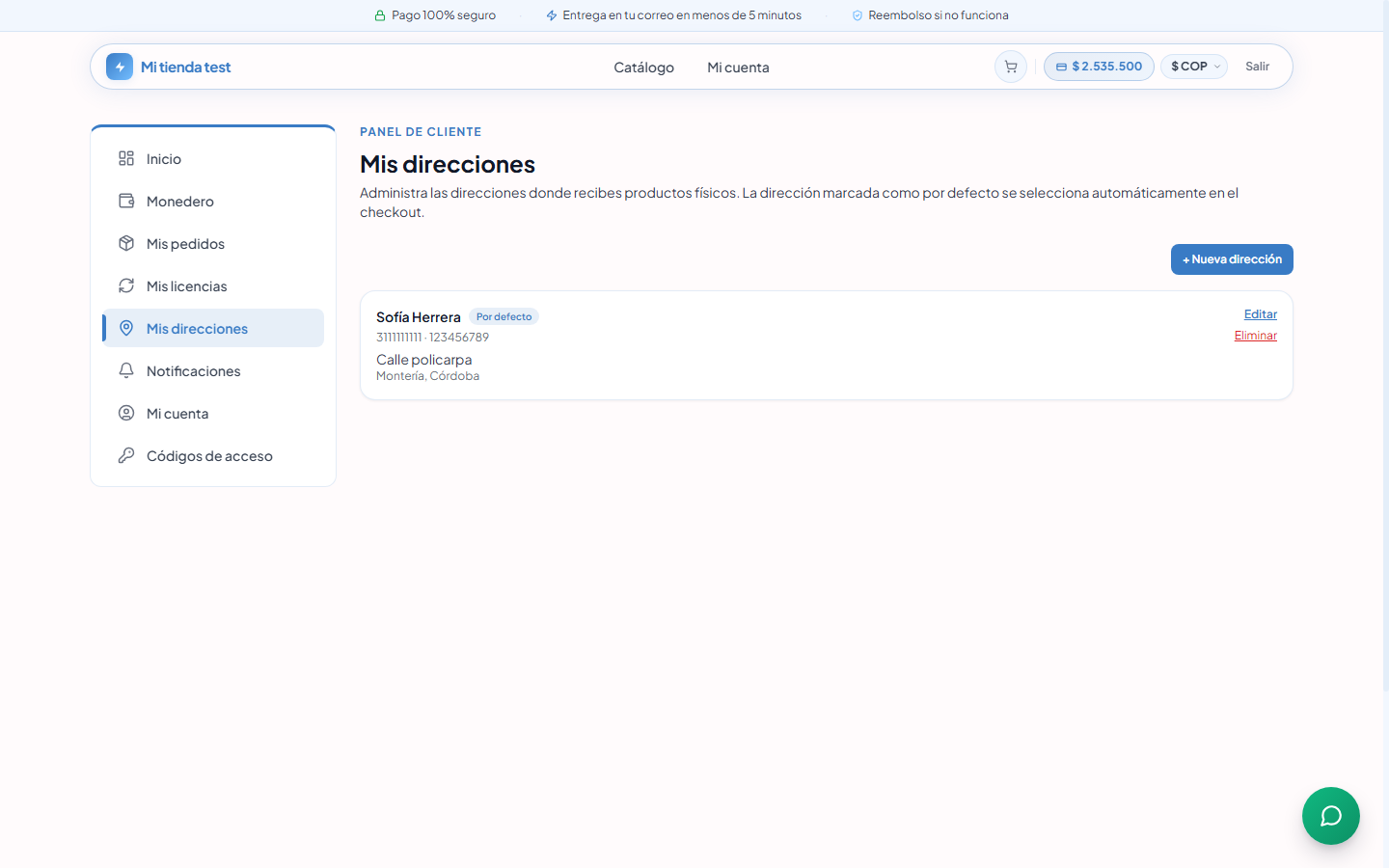This screenshot has width=1389, height=868.
Task: Click the Montería, Córdoba city text
Action: coord(427,376)
